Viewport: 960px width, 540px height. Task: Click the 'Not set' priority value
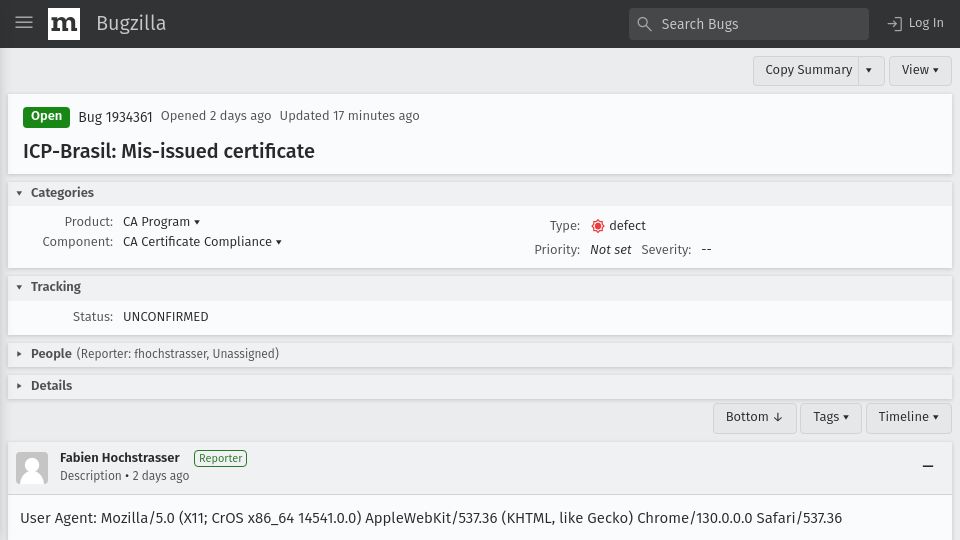coord(610,250)
